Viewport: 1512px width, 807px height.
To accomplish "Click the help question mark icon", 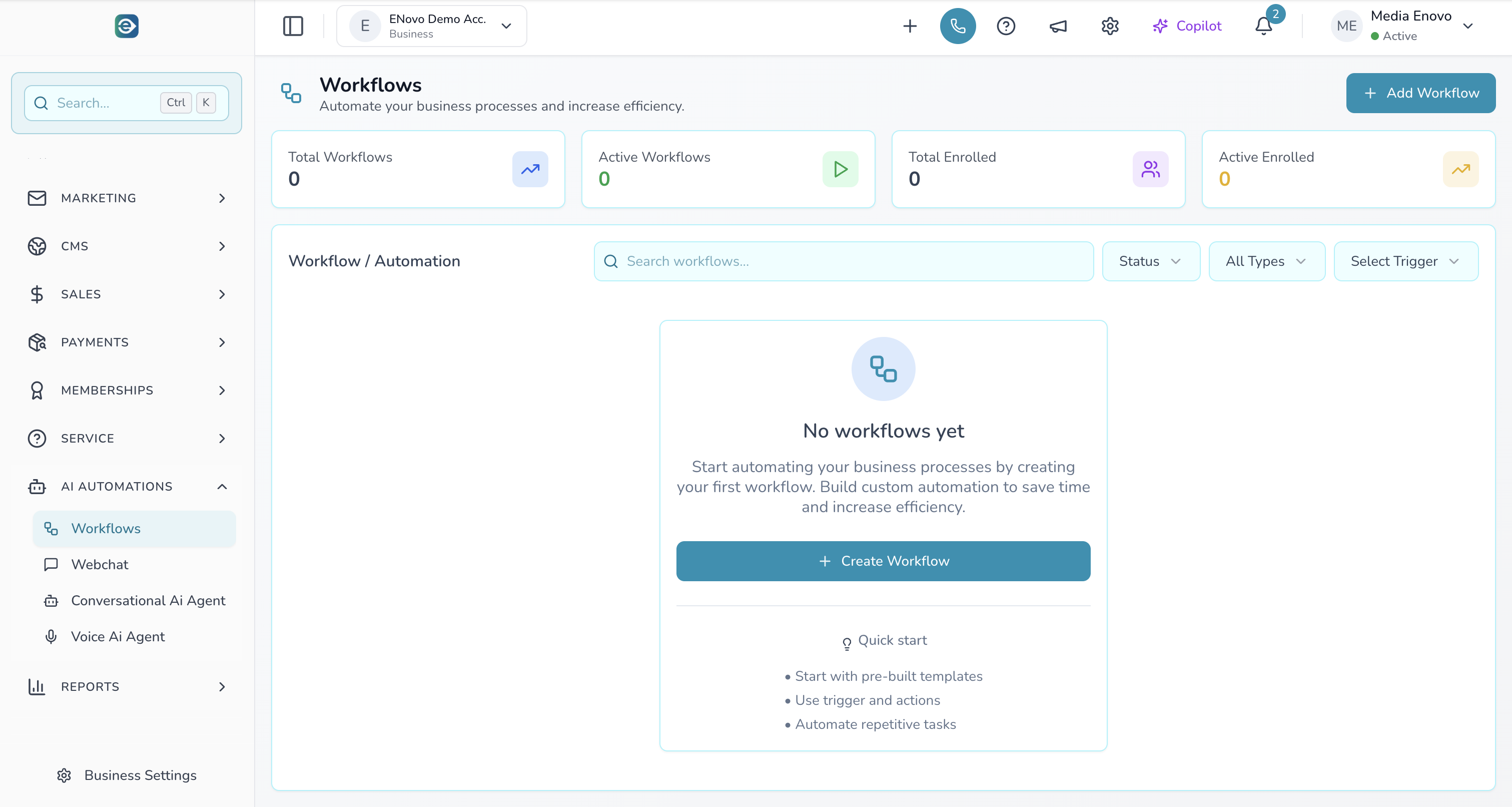I will coord(1006,26).
